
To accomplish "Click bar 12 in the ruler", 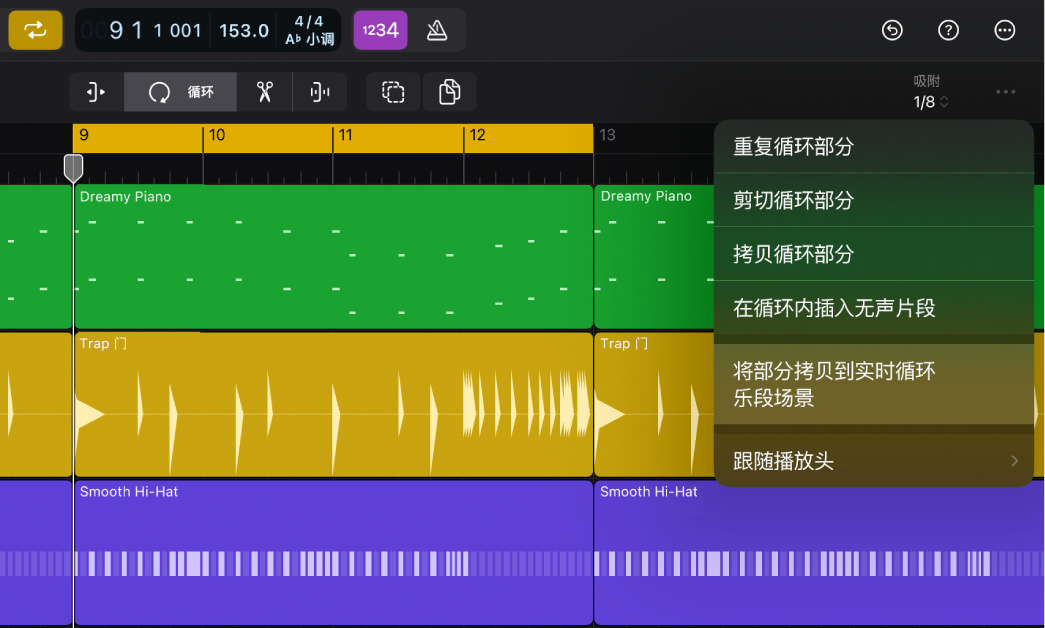I will [x=477, y=135].
